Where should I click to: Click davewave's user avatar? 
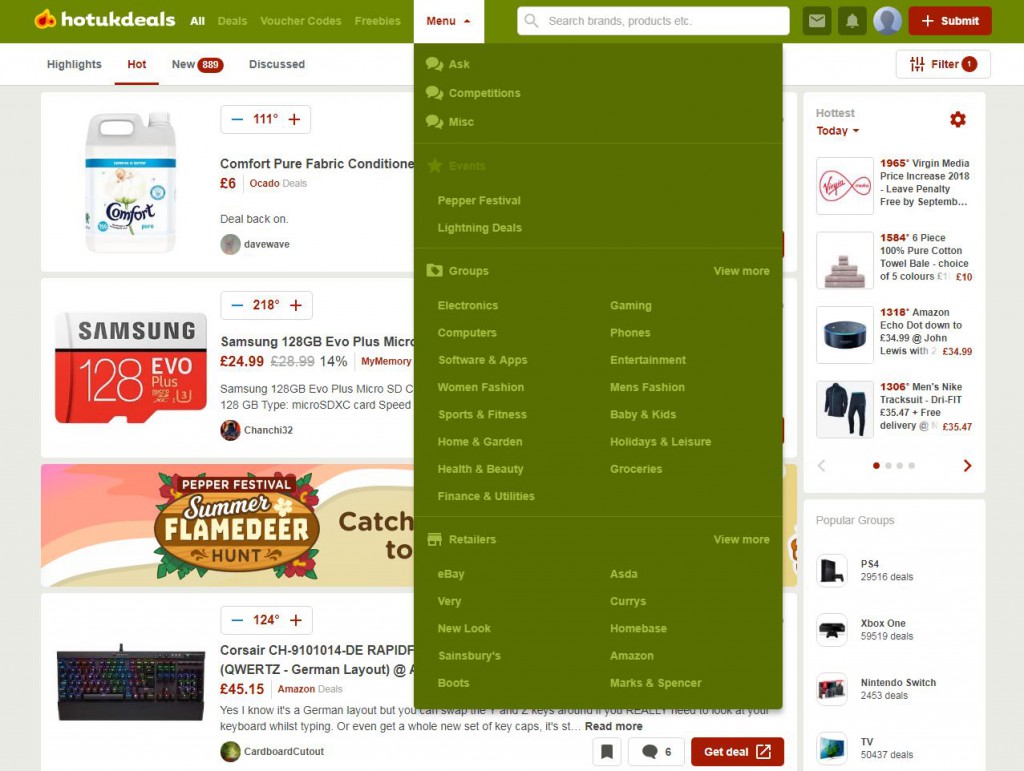point(230,244)
